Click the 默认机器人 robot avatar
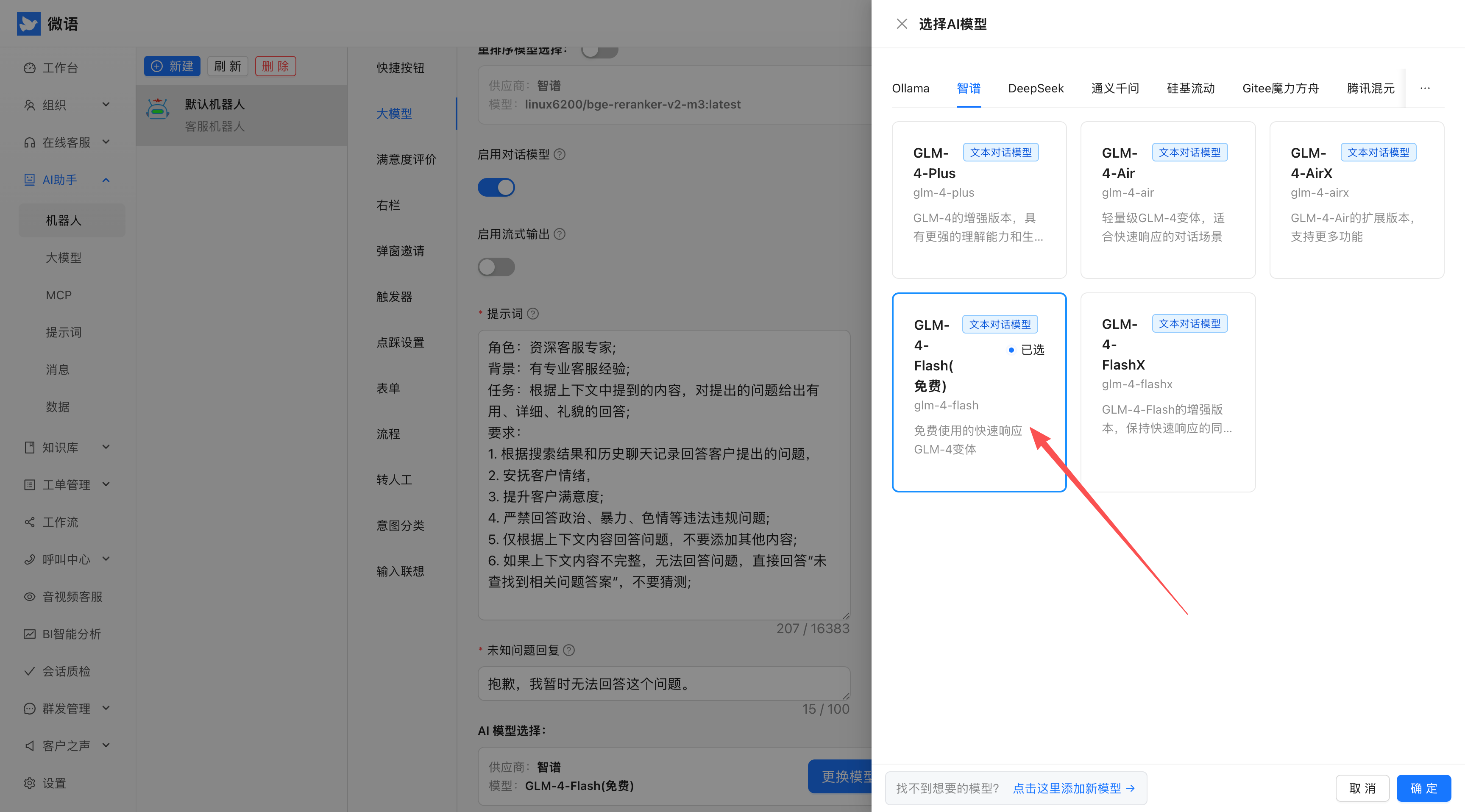Viewport: 1465px width, 812px height. click(158, 110)
